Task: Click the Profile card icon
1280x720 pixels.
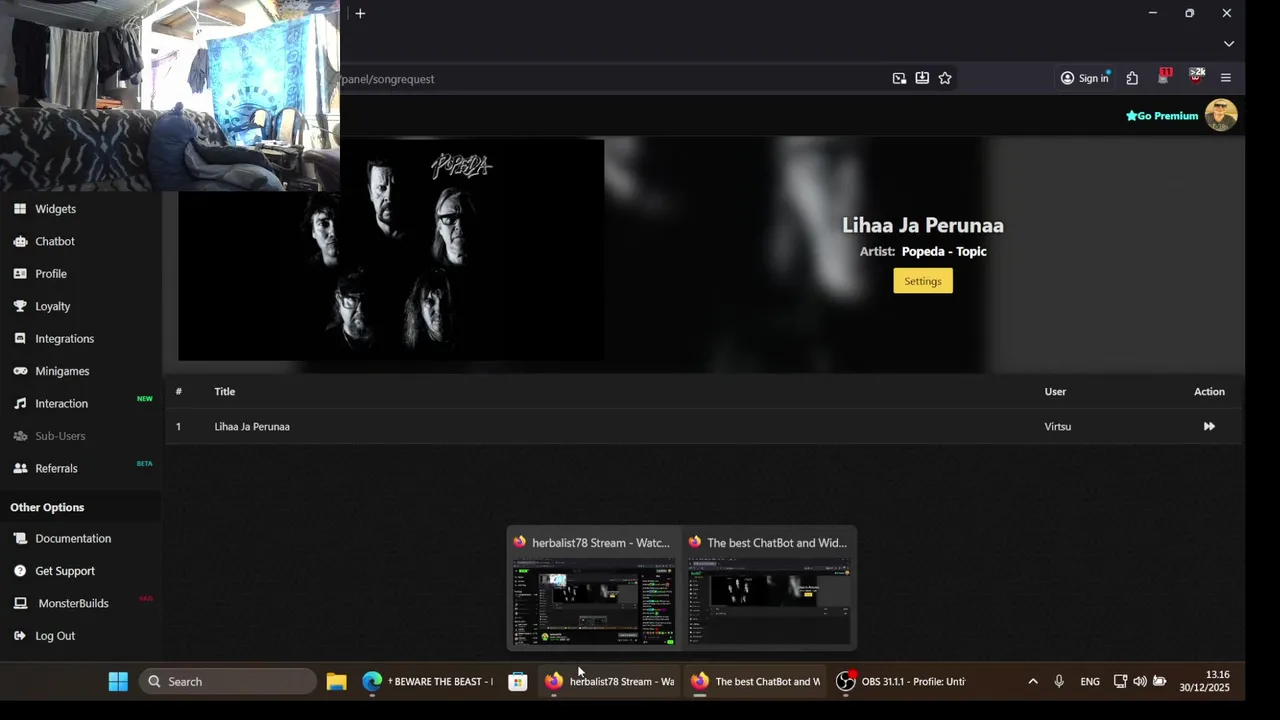Action: (20, 274)
